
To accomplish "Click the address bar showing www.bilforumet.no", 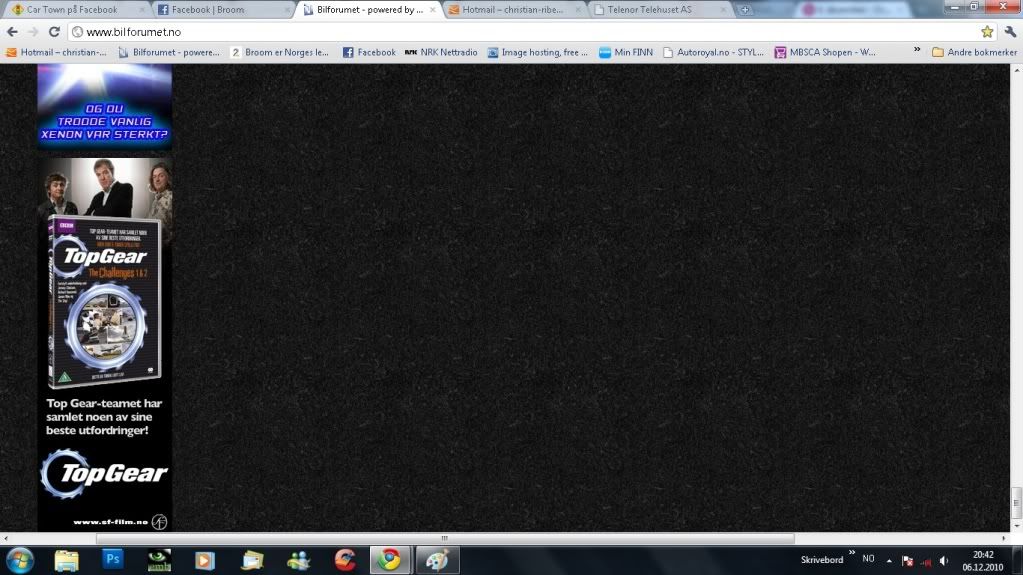I will pos(500,32).
